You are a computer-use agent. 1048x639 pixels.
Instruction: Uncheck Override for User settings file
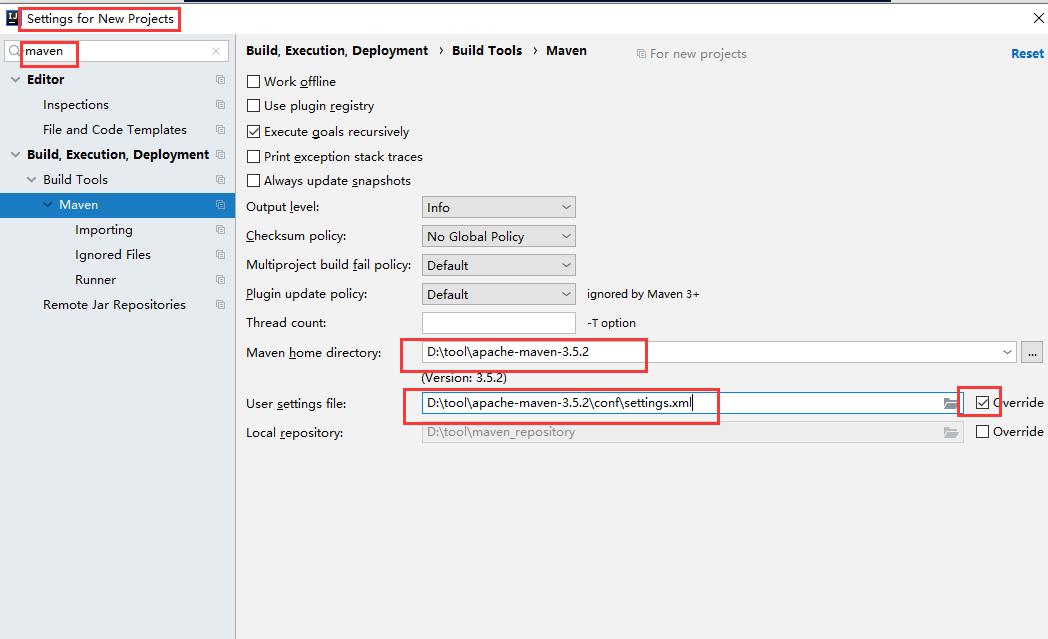pyautogui.click(x=982, y=402)
